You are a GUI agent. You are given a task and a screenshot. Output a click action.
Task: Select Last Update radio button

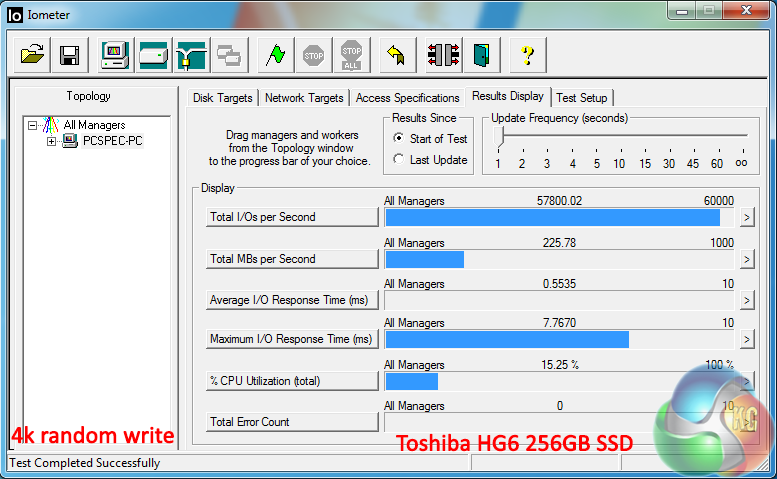click(x=398, y=159)
